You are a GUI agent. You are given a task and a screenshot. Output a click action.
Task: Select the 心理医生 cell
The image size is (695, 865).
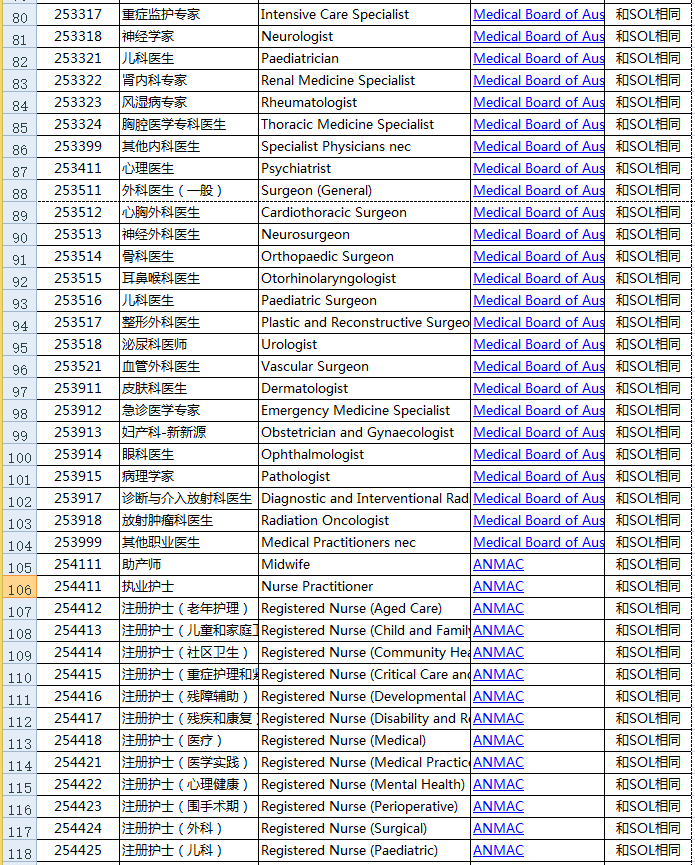point(189,168)
